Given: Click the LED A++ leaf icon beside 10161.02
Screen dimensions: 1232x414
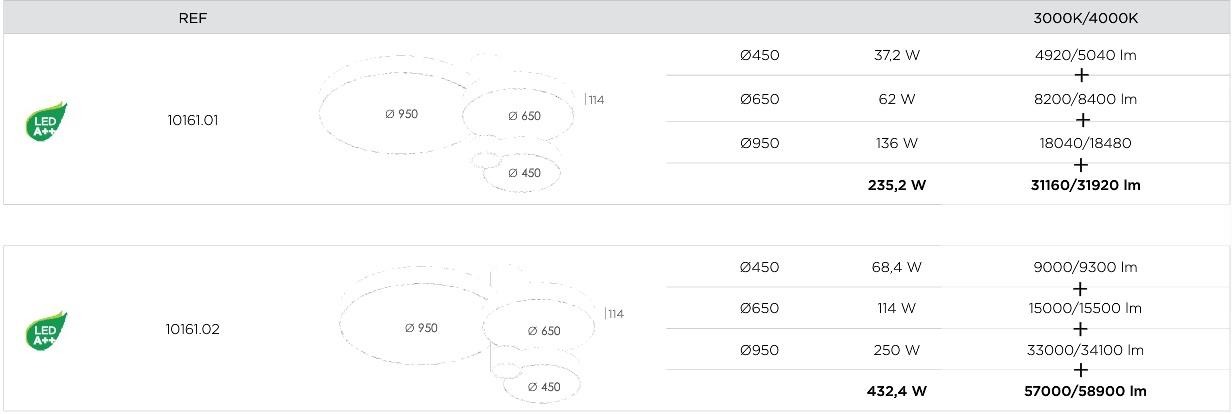Looking at the screenshot, I should (46, 331).
